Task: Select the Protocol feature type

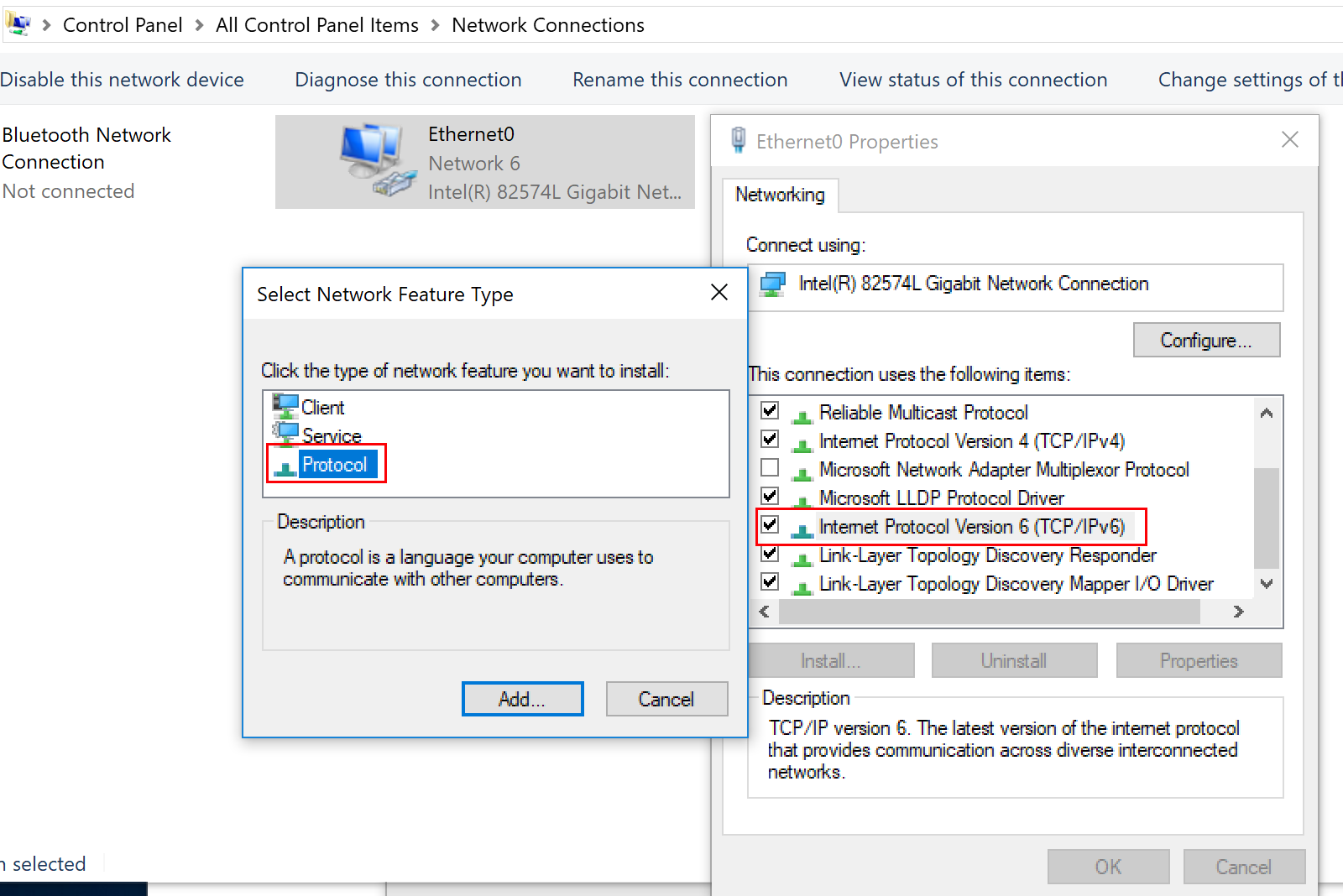Action: 334,465
